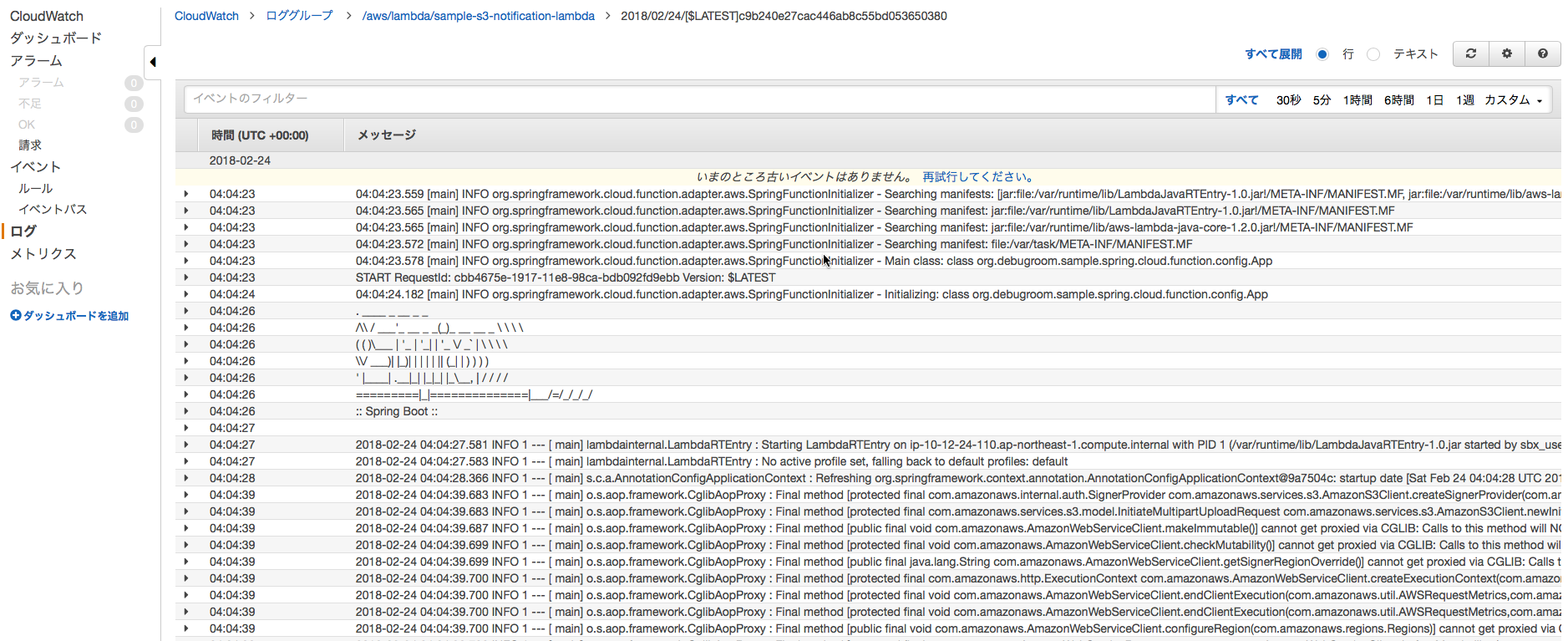Click the aws-lambda-java-core-1.2.0.jar manifest message

884,227
